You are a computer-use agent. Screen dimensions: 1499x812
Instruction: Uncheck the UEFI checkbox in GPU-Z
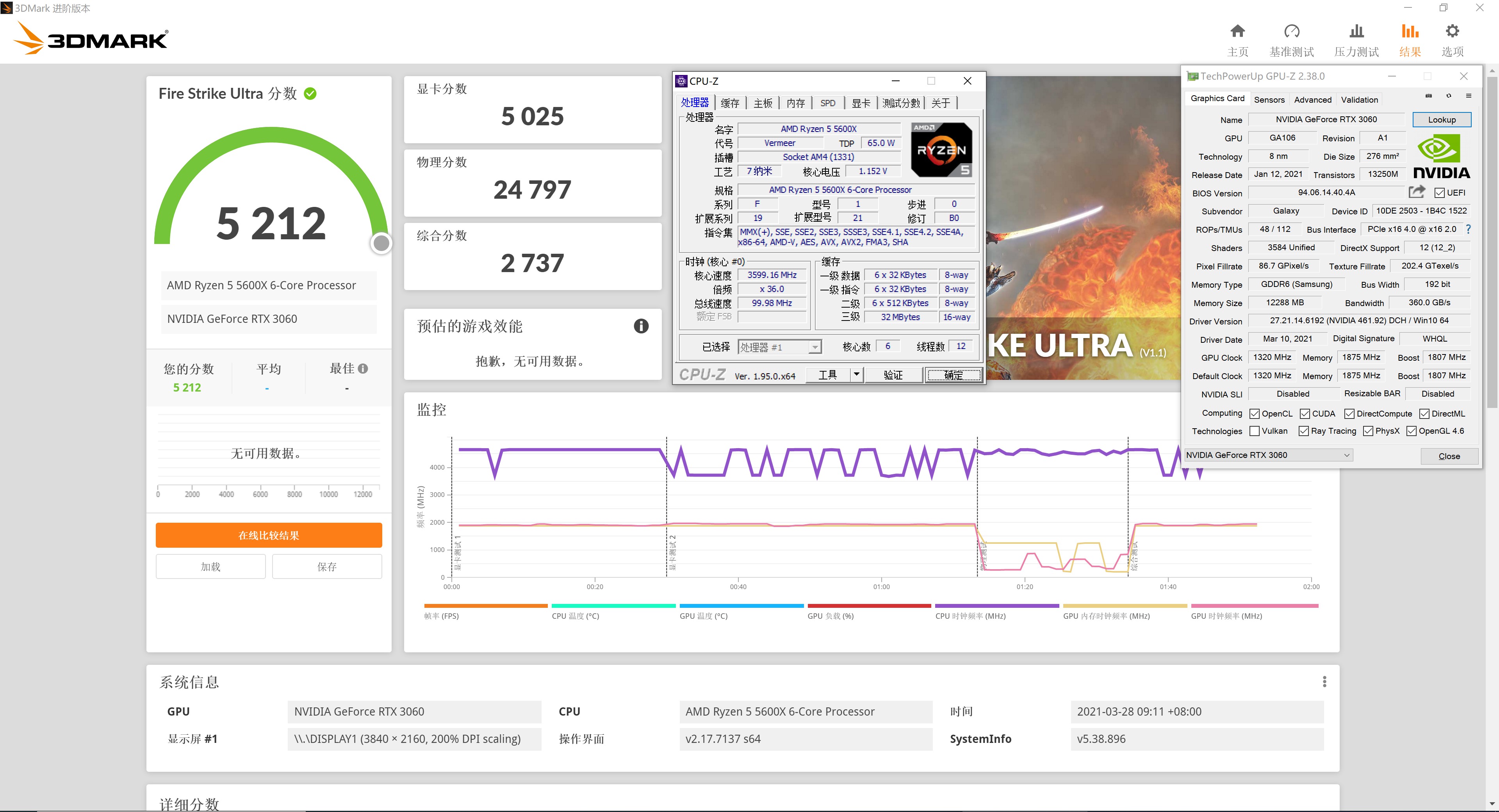[1440, 192]
